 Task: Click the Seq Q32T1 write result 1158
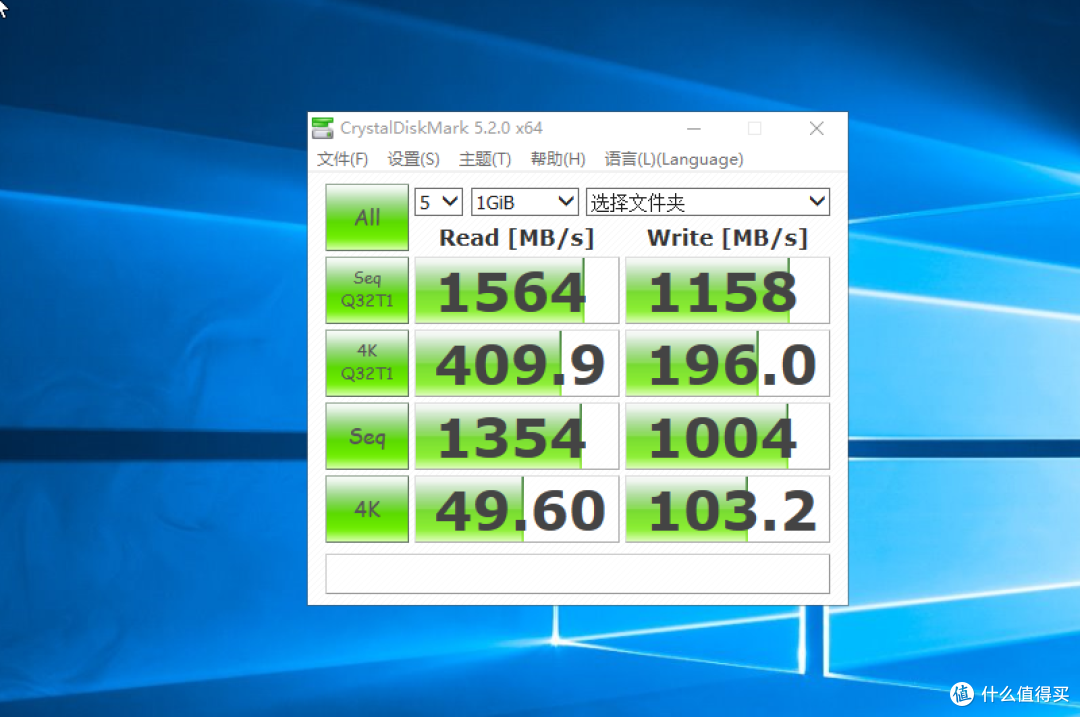tap(727, 290)
